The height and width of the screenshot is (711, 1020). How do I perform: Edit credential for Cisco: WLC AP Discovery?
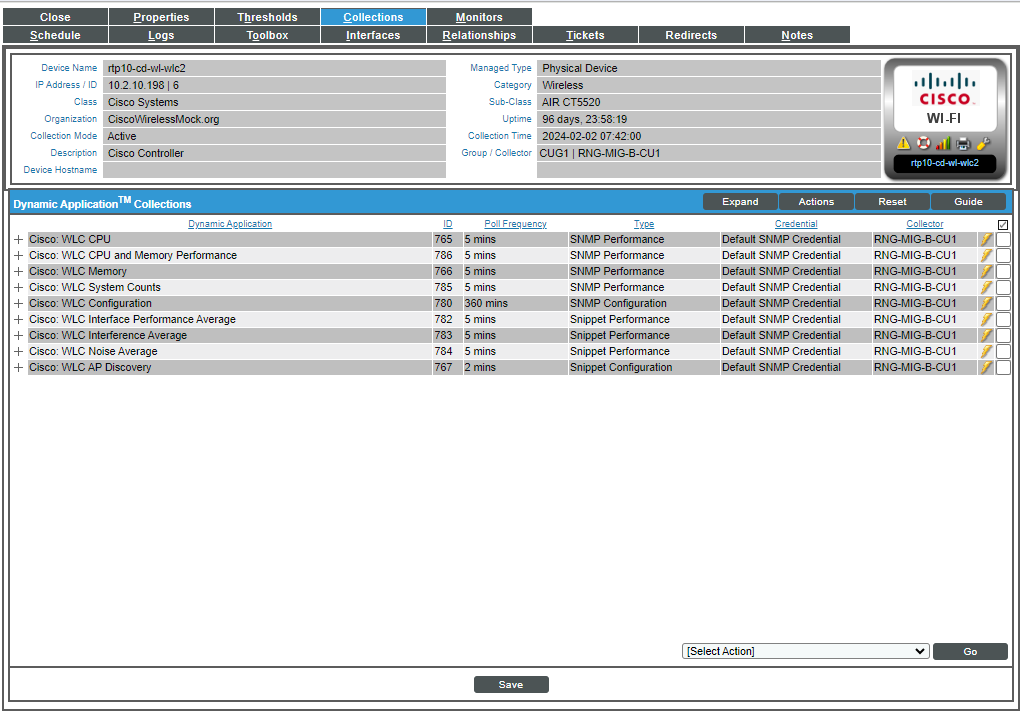coord(986,367)
